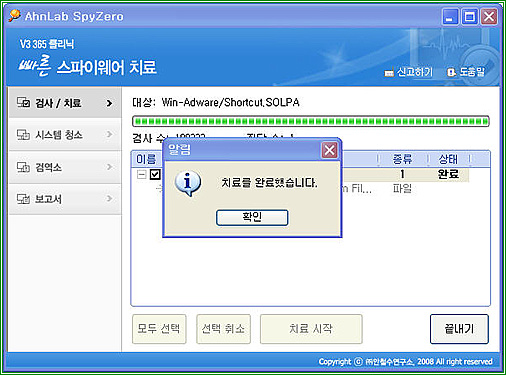The width and height of the screenshot is (506, 375).
Task: Maximize the AhnLab SpyZero window
Action: pyautogui.click(x=469, y=17)
